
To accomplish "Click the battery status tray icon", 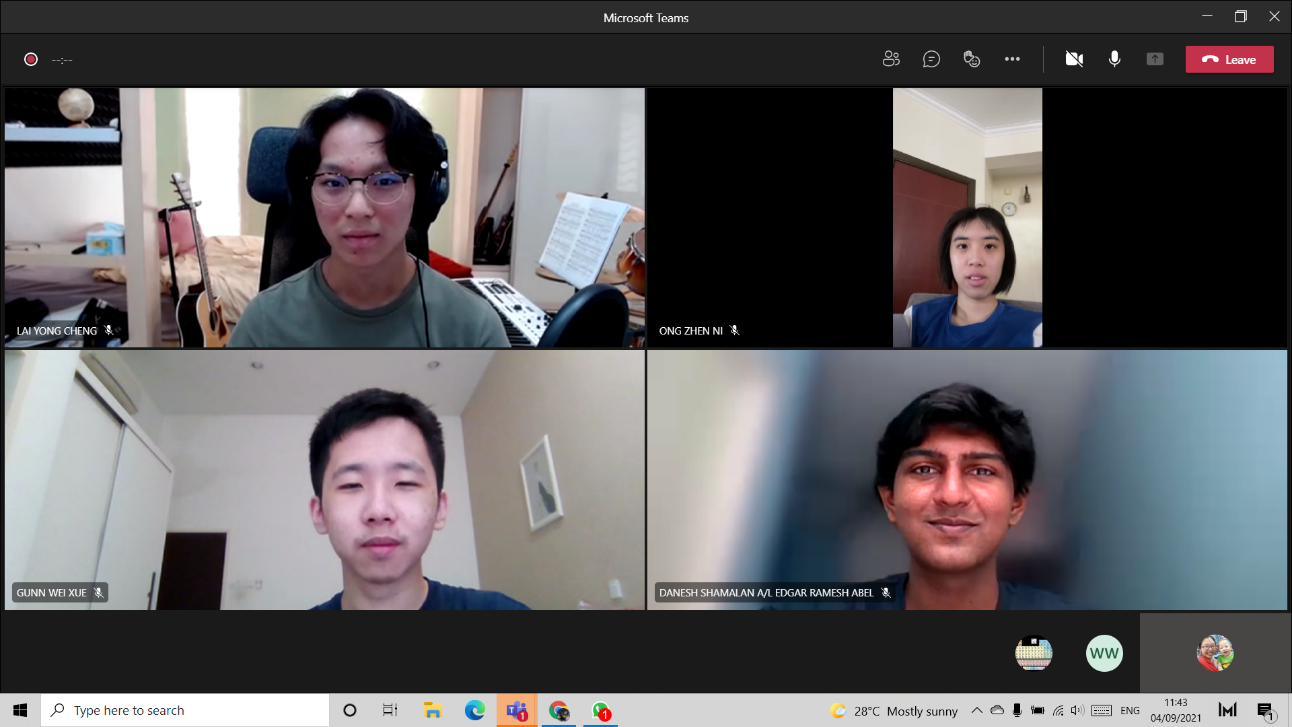I will click(1037, 711).
